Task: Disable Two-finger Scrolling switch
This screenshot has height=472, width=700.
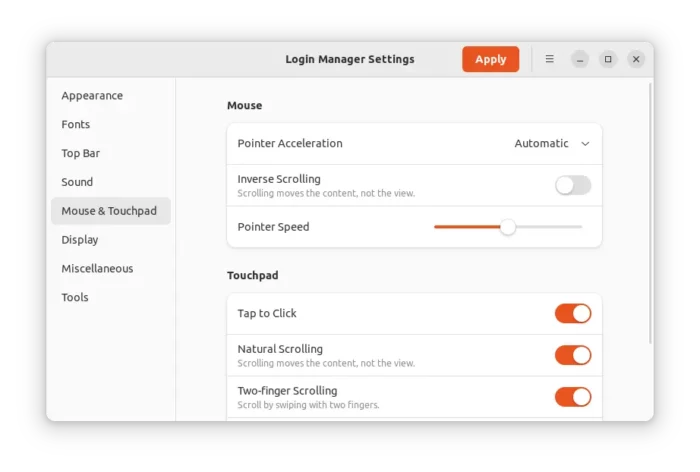Action: coord(573,397)
